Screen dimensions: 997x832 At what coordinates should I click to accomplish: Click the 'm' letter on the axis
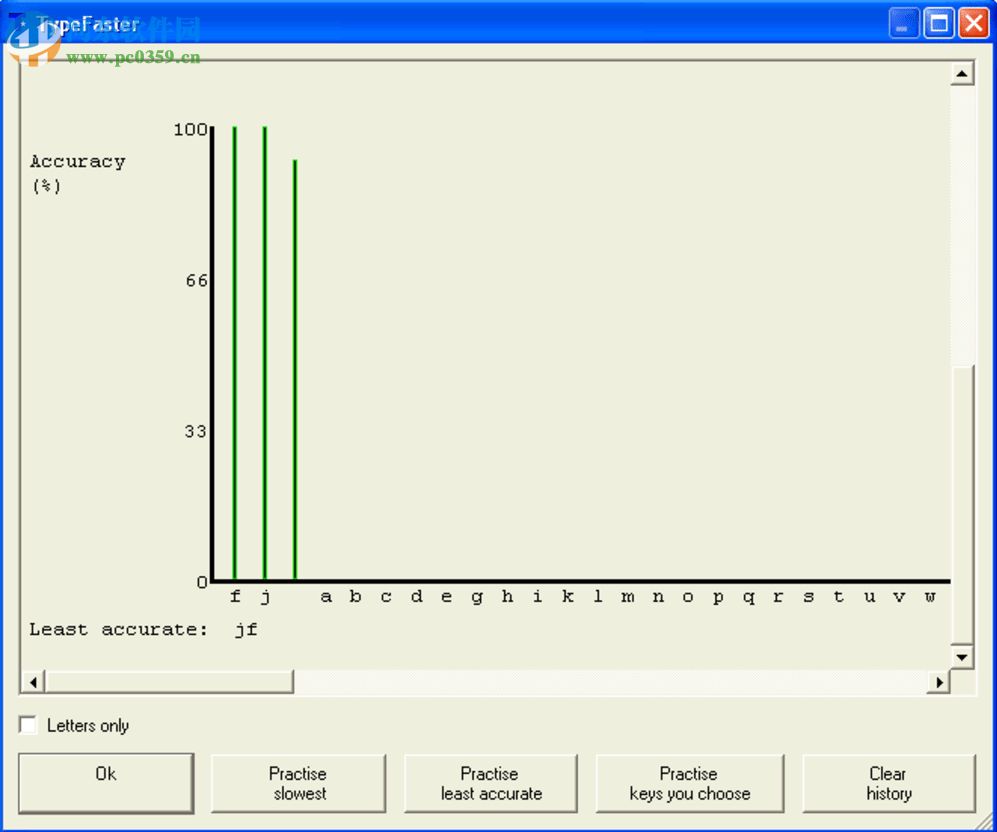[628, 597]
